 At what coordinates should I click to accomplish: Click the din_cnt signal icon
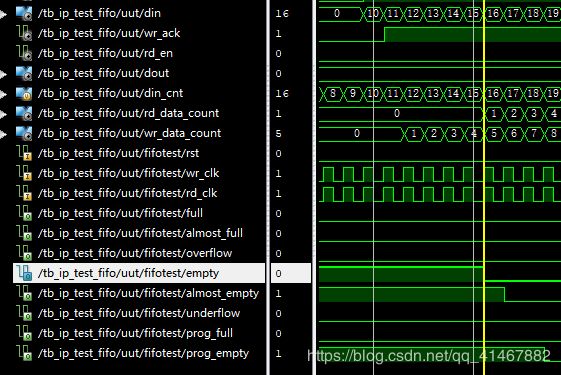(24, 93)
